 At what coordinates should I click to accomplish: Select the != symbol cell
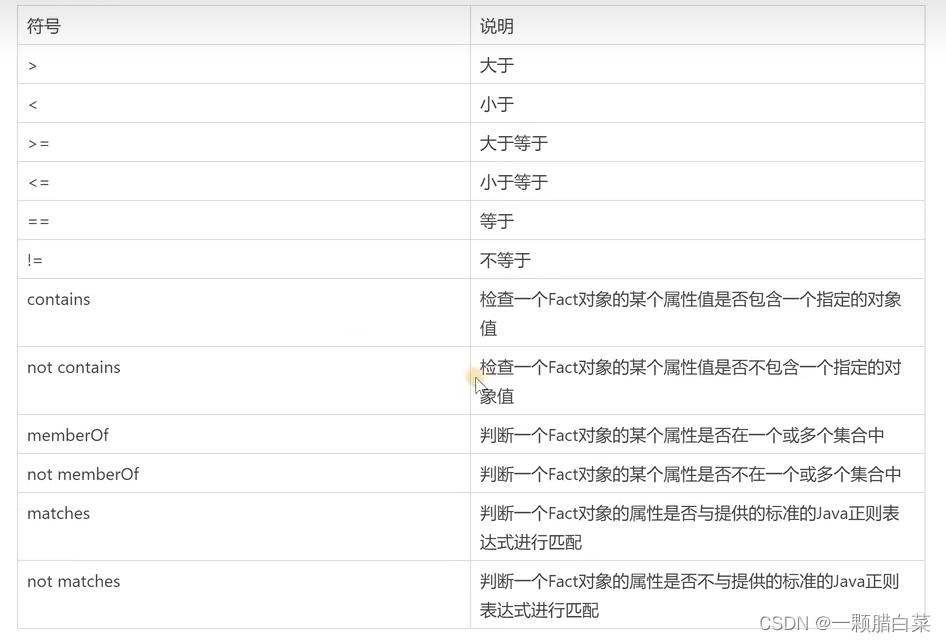coord(244,259)
